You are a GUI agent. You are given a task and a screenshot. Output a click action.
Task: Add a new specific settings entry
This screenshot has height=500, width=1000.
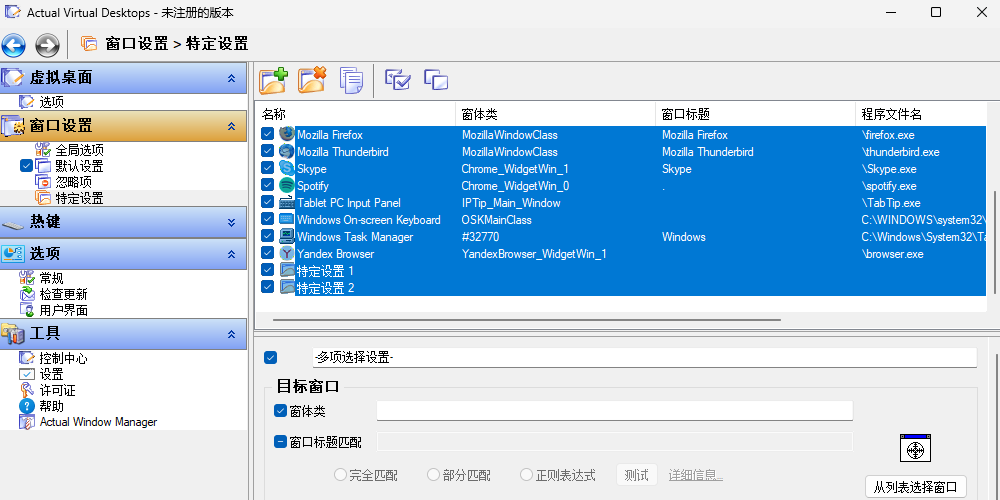(274, 80)
